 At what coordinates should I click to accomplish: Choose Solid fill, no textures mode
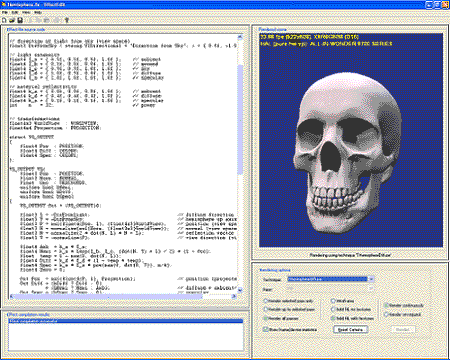tap(351, 309)
